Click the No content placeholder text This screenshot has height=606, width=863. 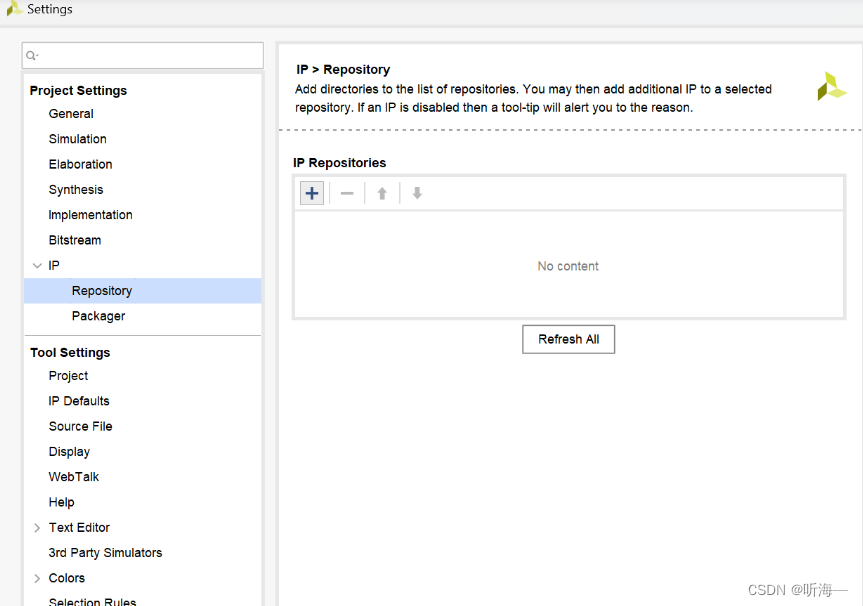pyautogui.click(x=568, y=266)
